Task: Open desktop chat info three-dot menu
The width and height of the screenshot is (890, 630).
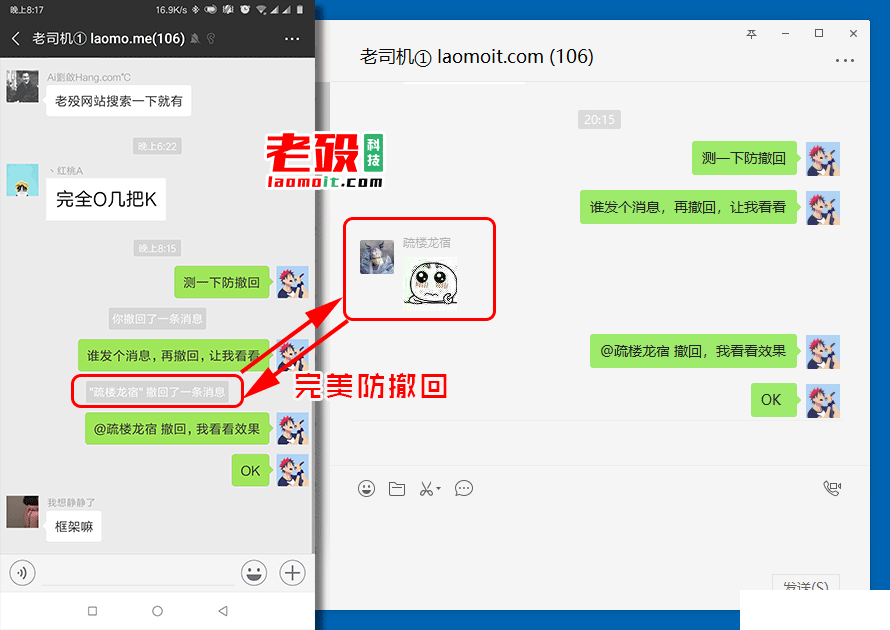Action: point(845,60)
